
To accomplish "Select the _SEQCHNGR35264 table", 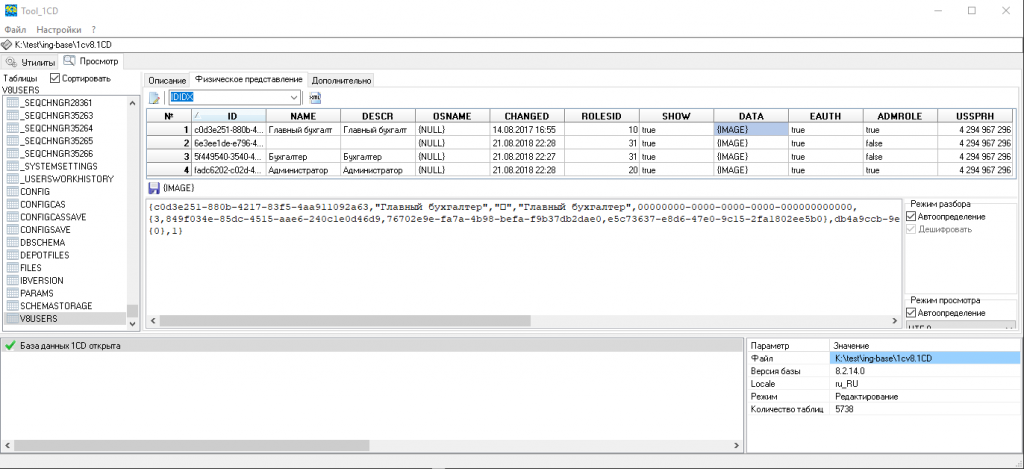I will click(65, 128).
